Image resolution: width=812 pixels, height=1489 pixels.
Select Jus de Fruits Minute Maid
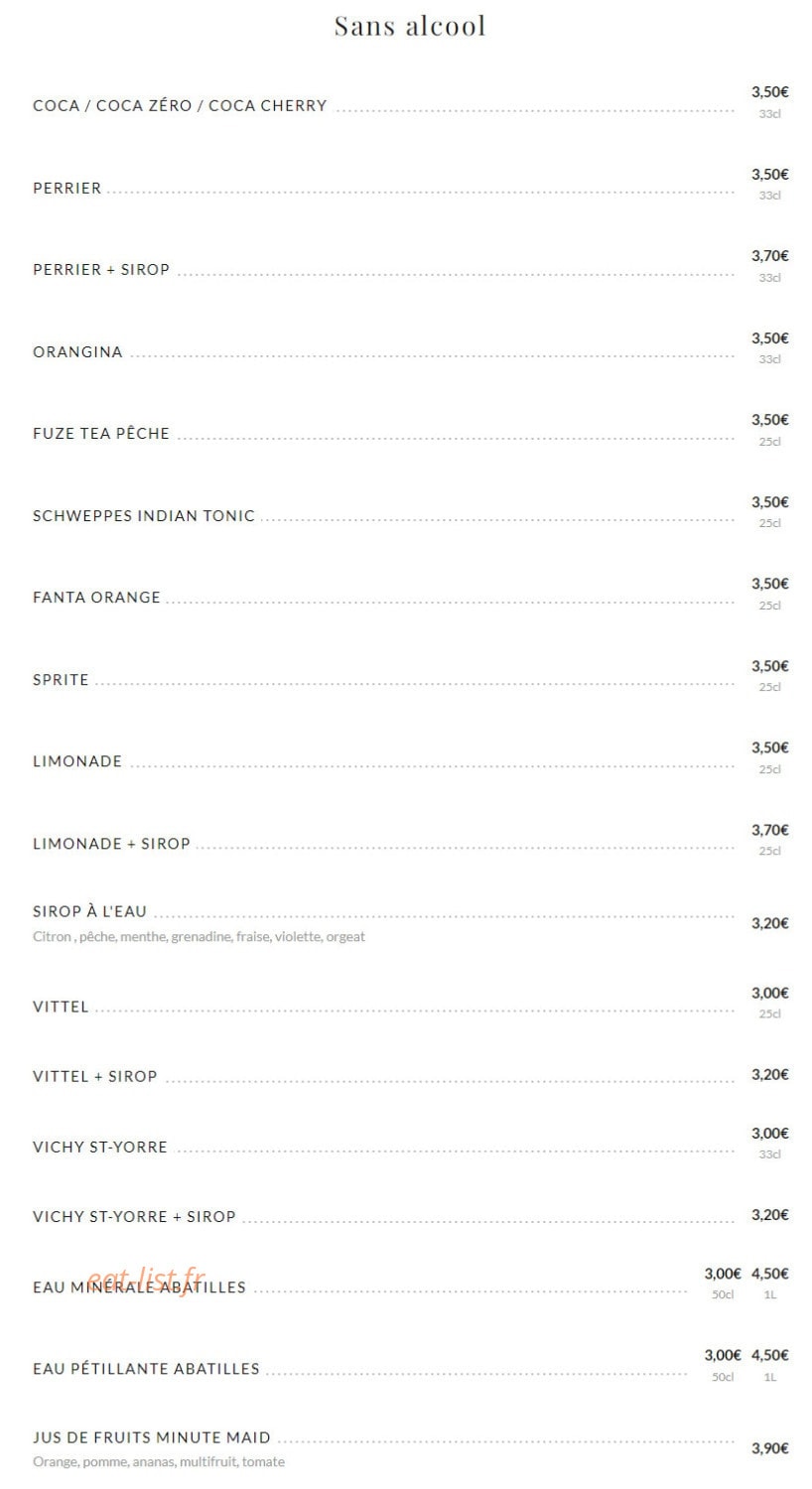coord(152,1437)
